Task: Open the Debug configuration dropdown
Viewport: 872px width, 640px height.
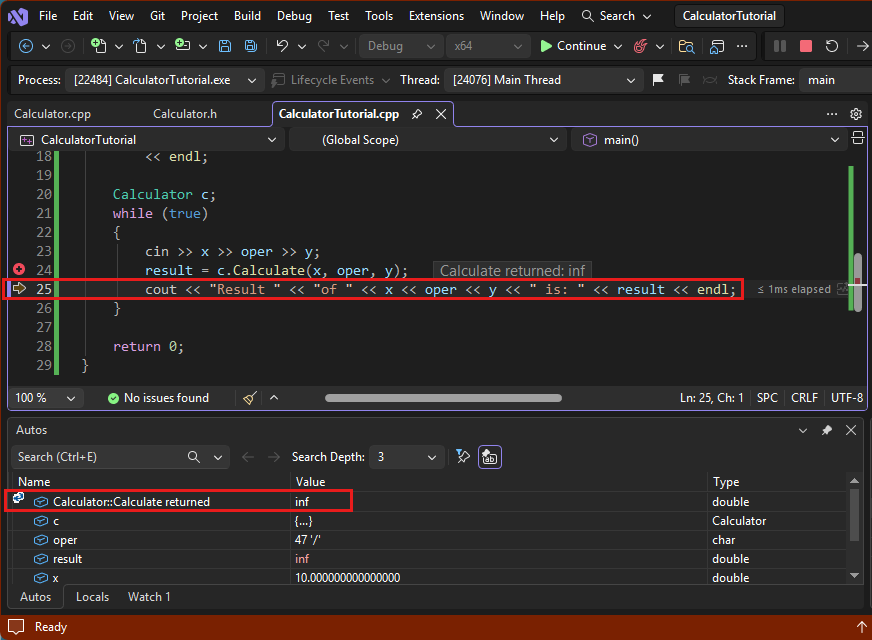Action: point(401,46)
